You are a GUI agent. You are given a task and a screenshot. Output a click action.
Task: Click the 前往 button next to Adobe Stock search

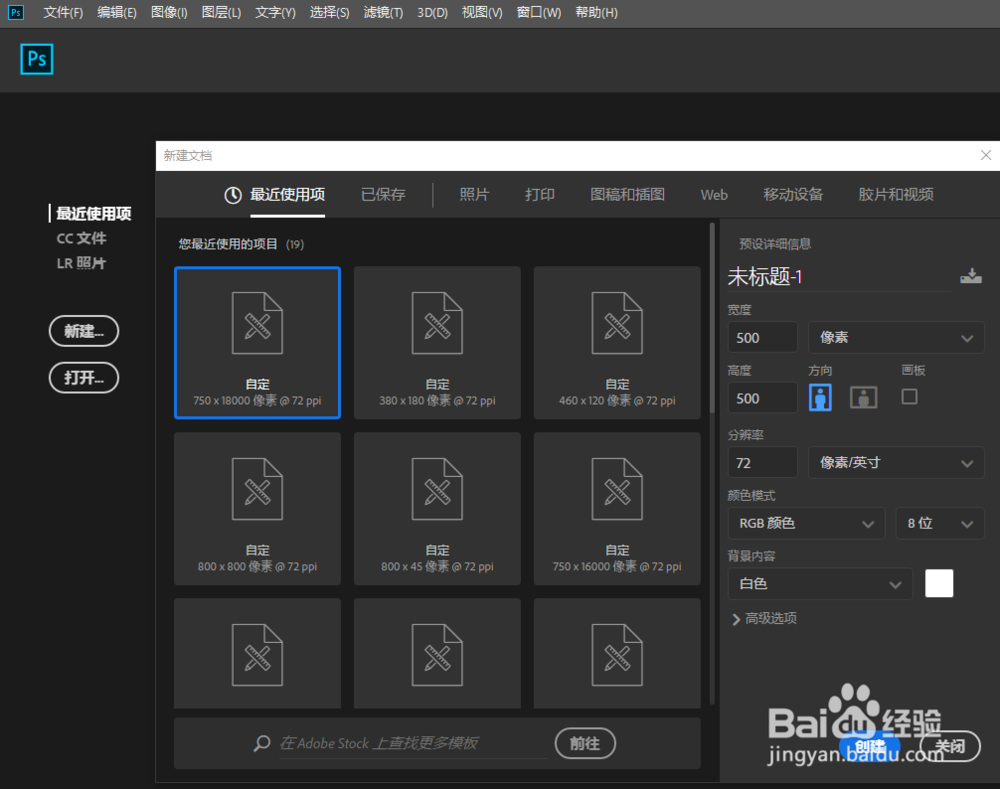point(585,743)
